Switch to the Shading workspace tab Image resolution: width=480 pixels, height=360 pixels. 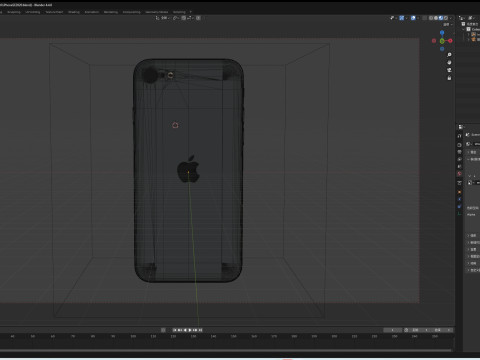(74, 12)
